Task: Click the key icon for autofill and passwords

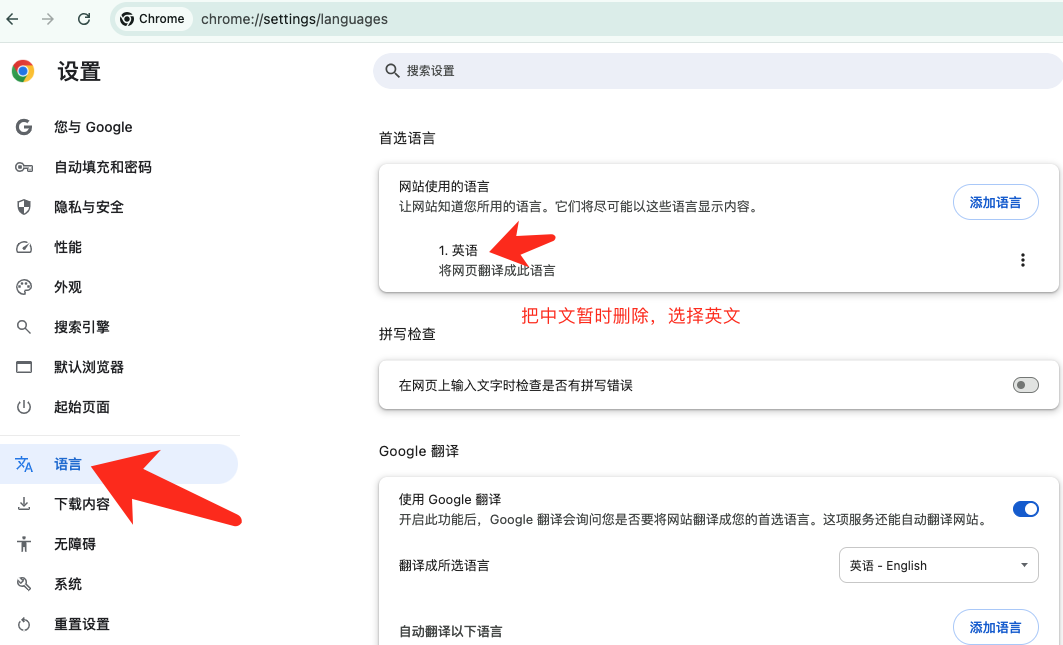Action: (24, 167)
